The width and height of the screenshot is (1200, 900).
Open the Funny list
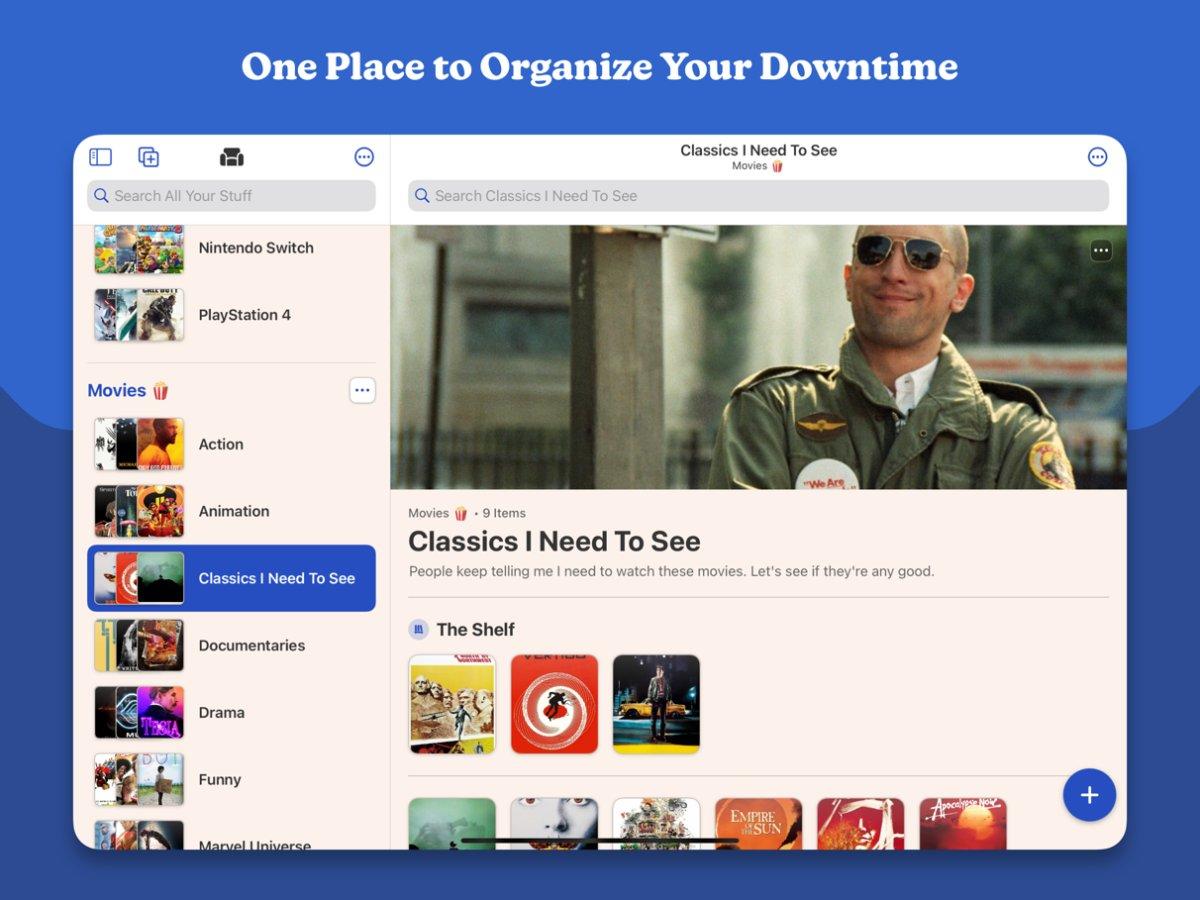[231, 779]
